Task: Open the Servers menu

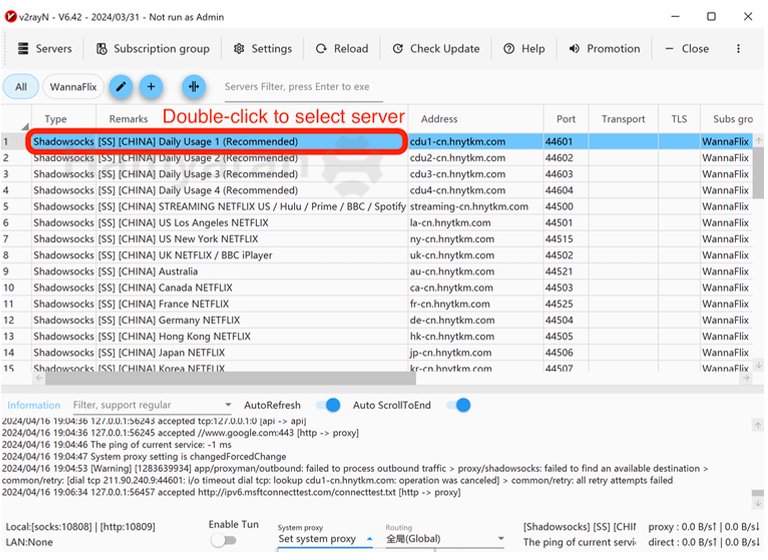Action: 45,48
